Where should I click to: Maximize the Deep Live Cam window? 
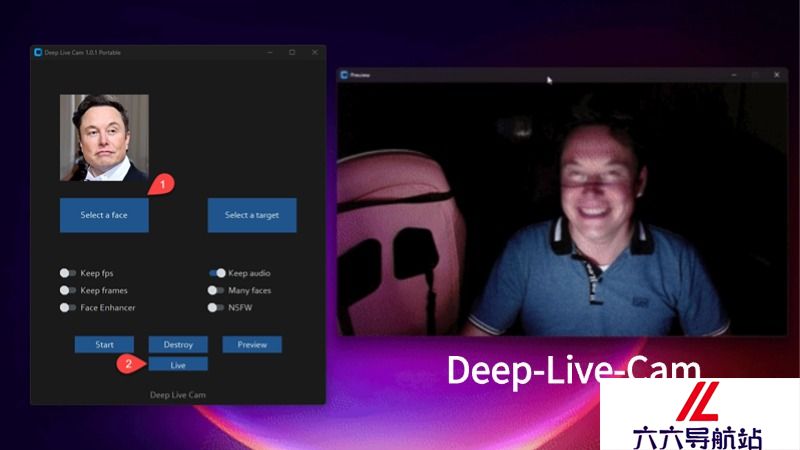(292, 52)
